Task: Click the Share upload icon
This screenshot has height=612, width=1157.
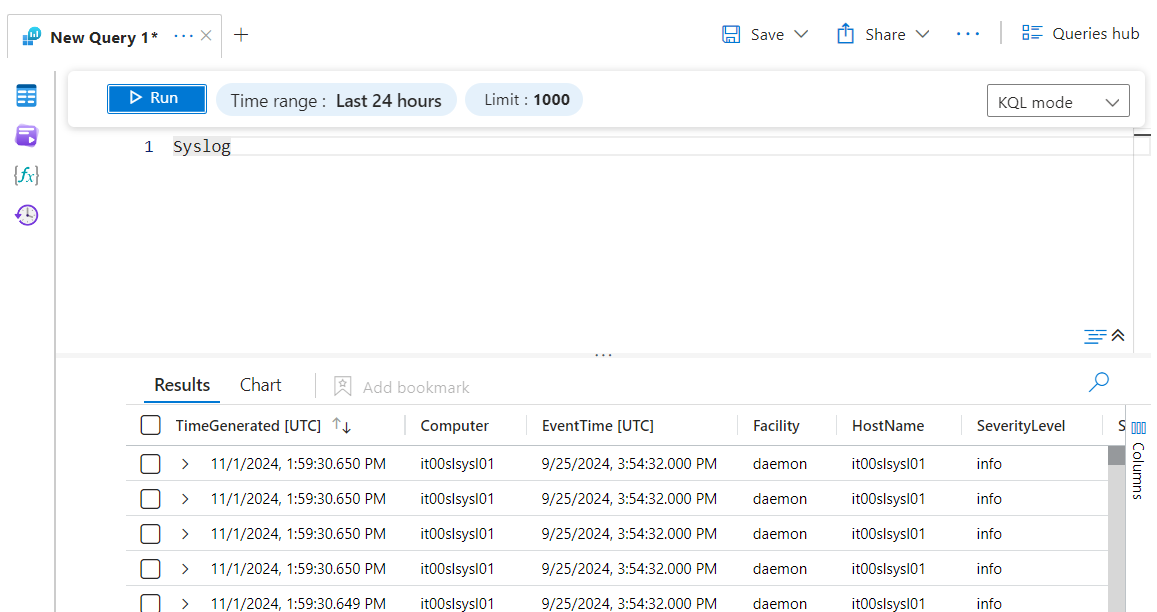Action: coord(845,34)
